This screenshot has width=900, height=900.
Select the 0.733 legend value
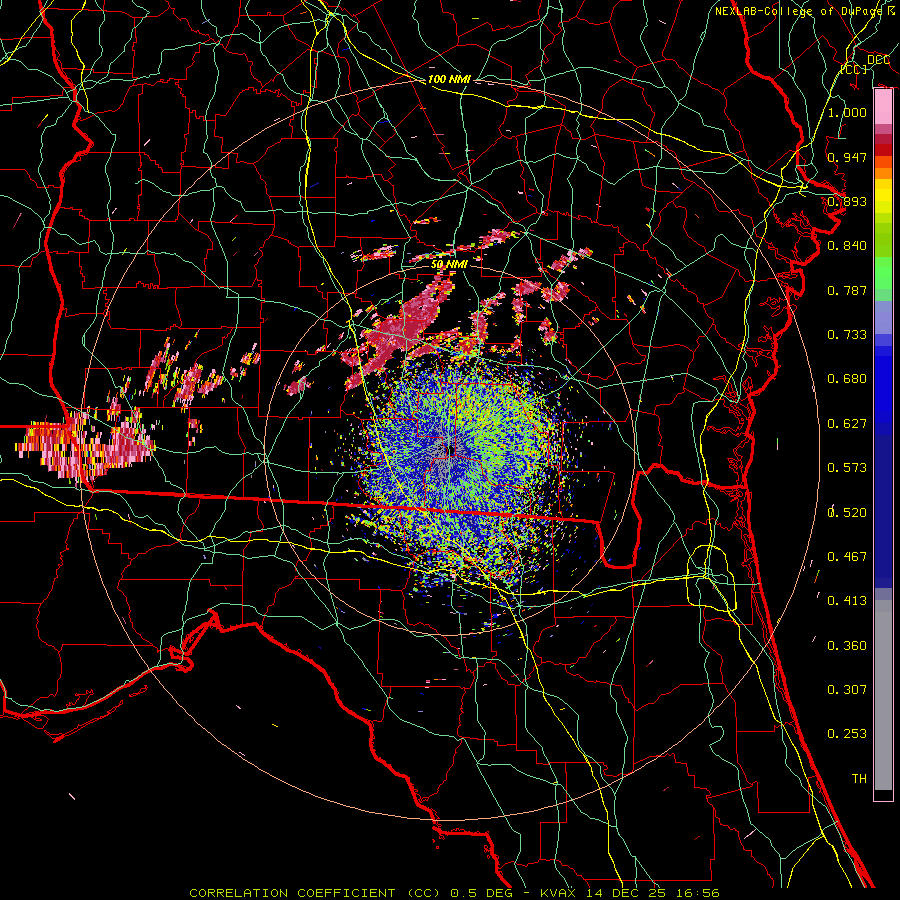[x=847, y=335]
